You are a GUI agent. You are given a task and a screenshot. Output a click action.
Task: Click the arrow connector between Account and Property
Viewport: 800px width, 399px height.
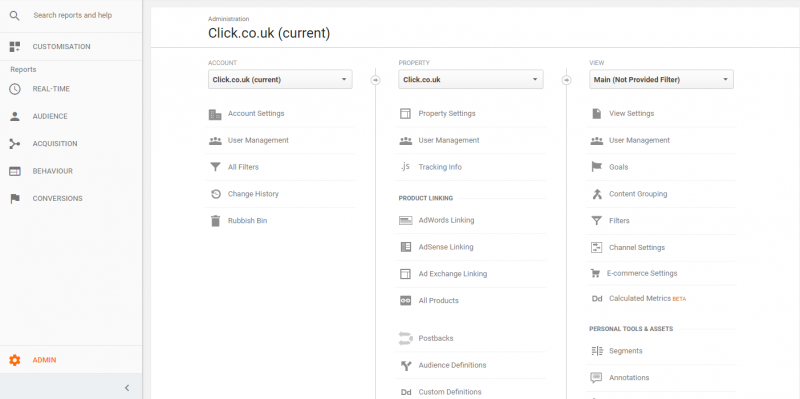tap(376, 80)
